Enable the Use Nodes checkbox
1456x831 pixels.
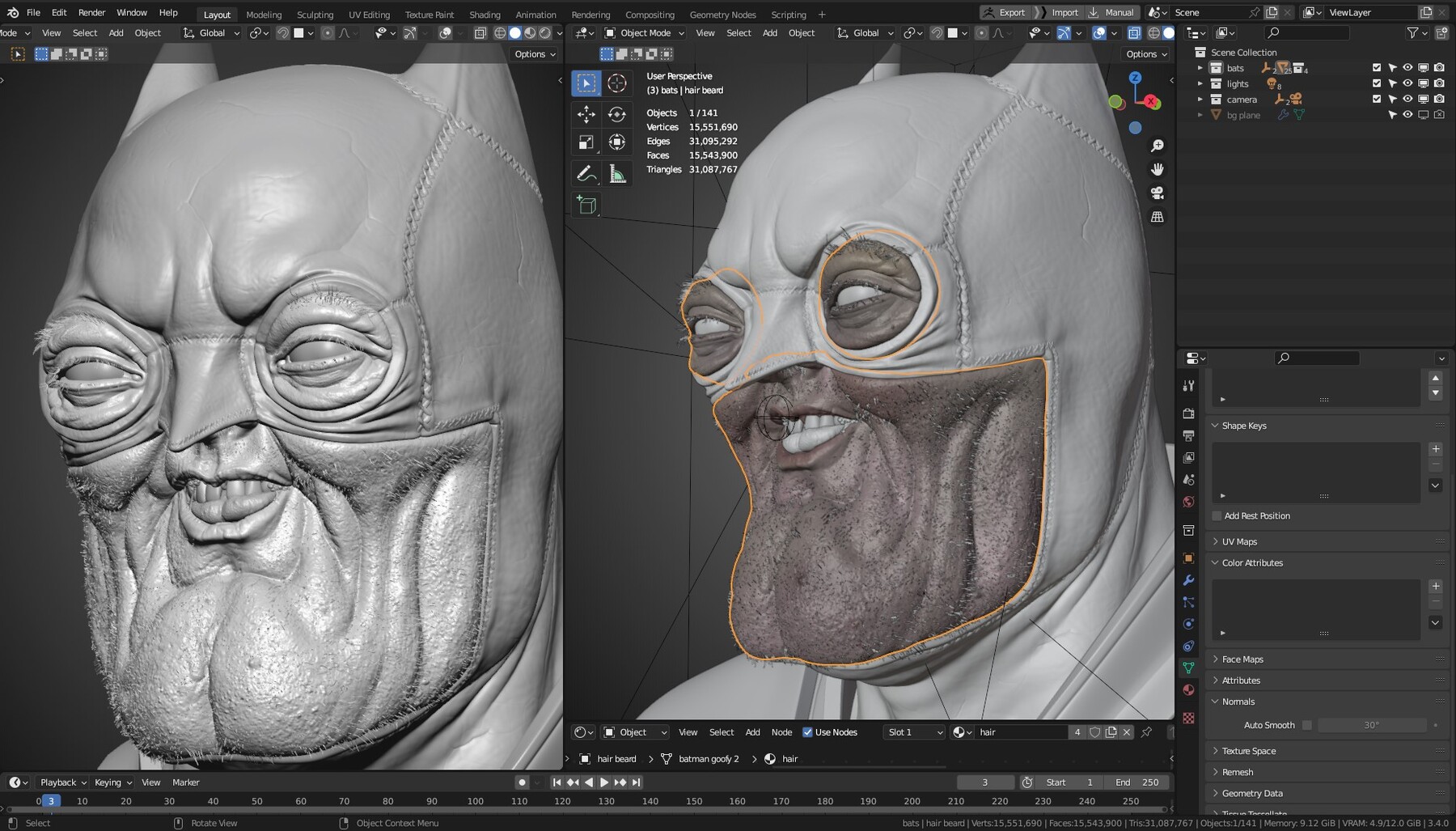pos(807,731)
